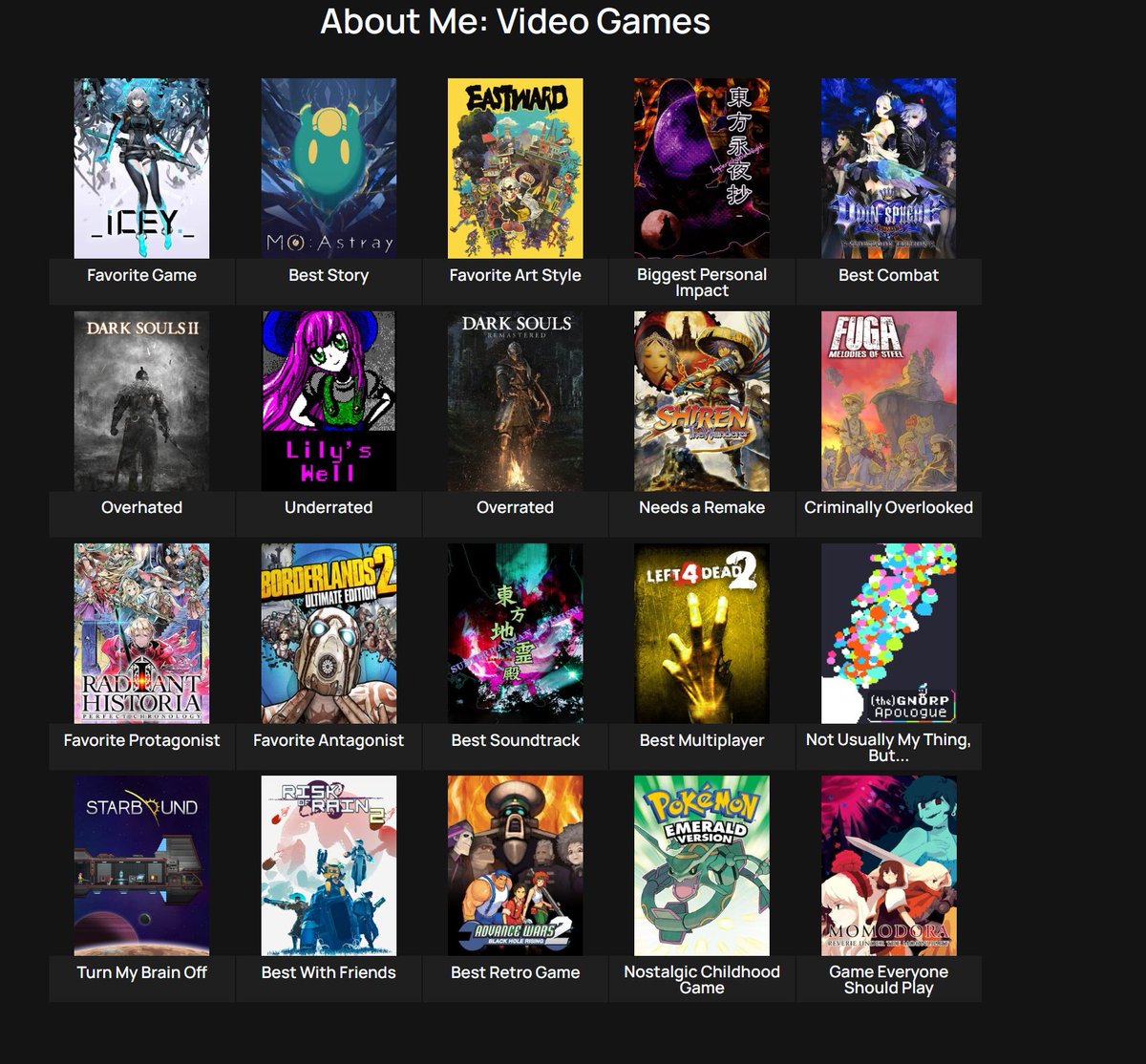Select the Criminally Overlooked caption
Image resolution: width=1146 pixels, height=1064 pixels.
(x=888, y=507)
